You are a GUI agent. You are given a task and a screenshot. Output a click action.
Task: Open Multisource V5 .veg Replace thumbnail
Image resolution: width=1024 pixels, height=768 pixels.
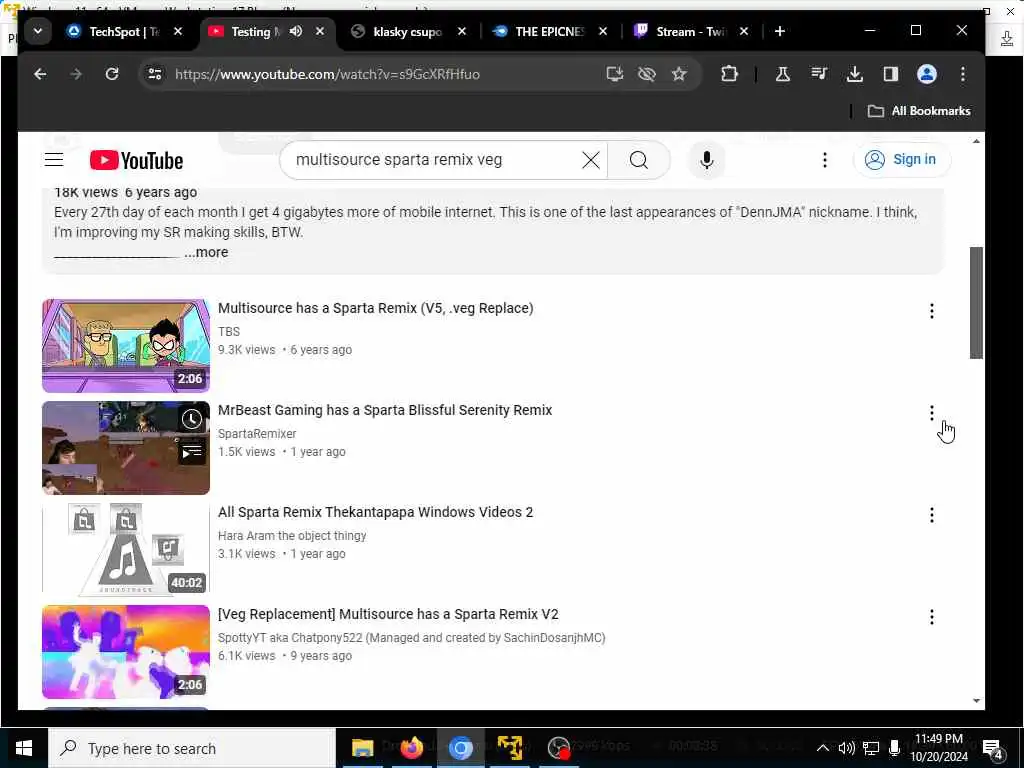[x=126, y=345]
